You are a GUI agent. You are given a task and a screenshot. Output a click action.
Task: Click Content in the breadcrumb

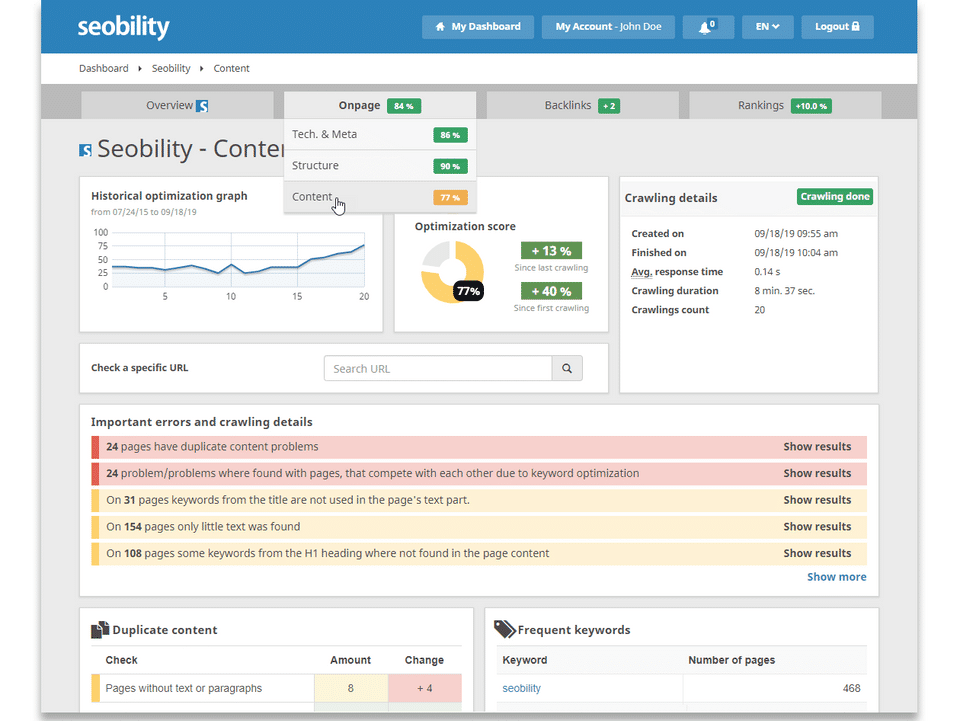pos(231,69)
